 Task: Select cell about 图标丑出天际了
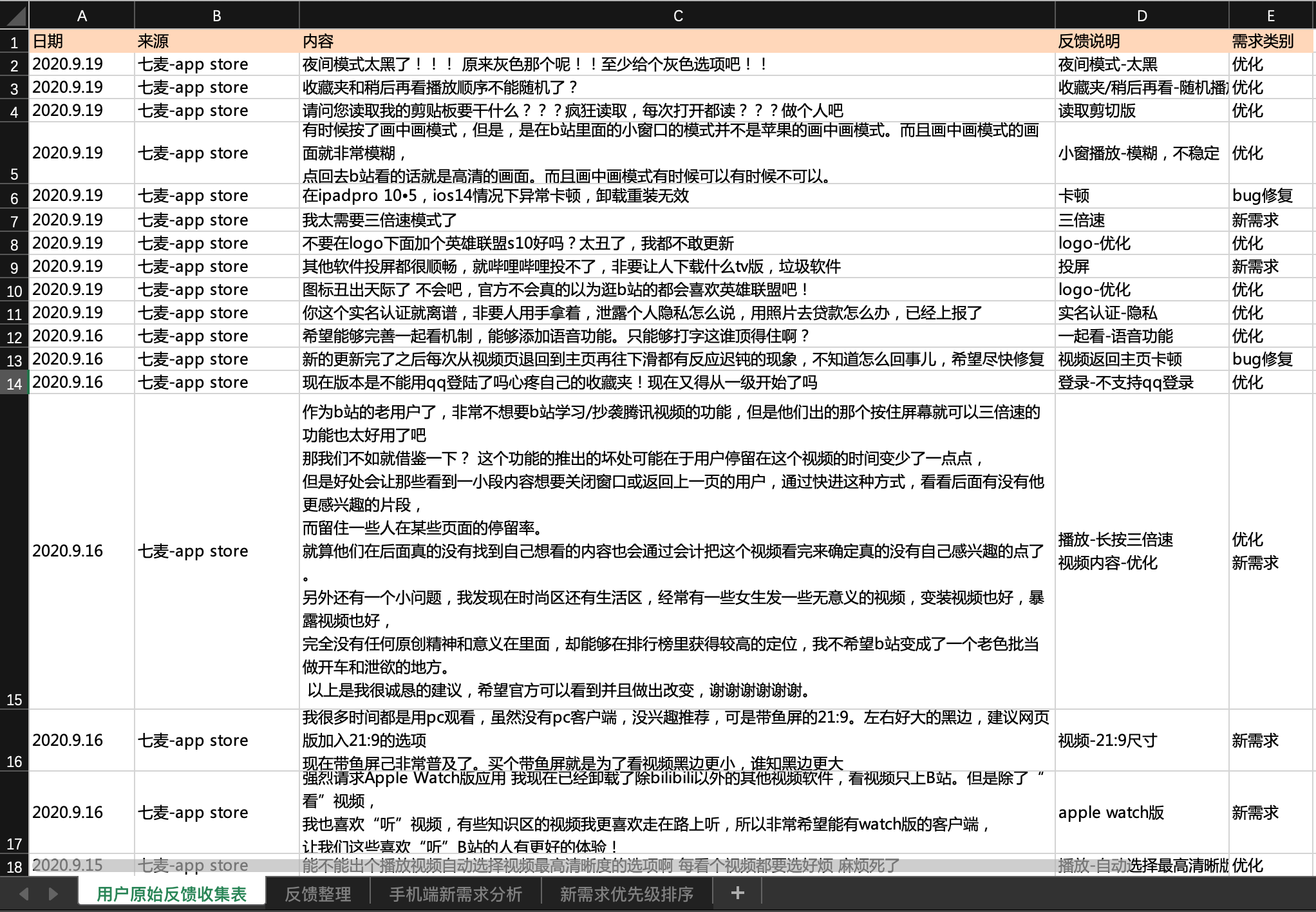tap(677, 290)
